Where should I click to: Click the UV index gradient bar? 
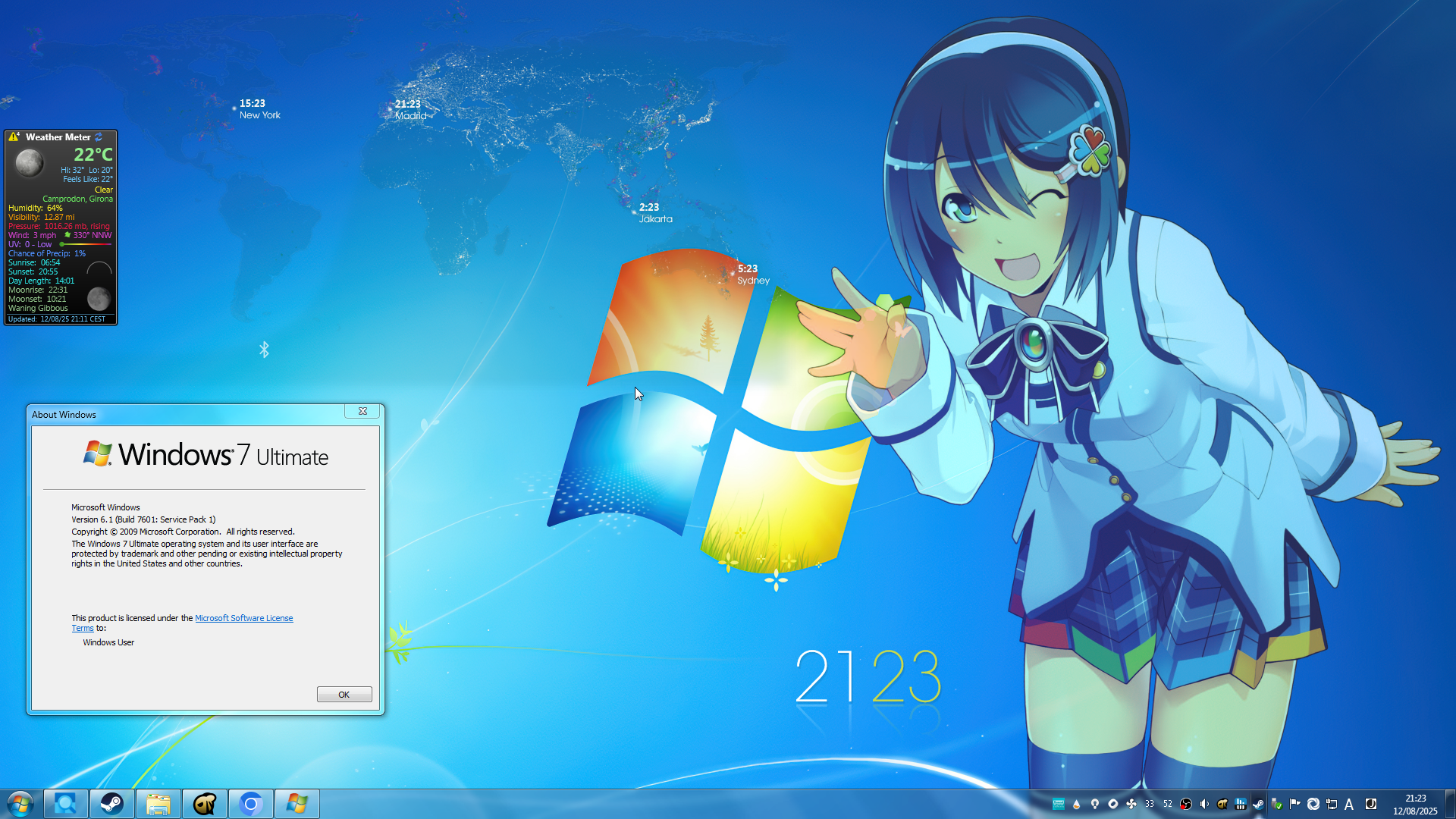85,244
